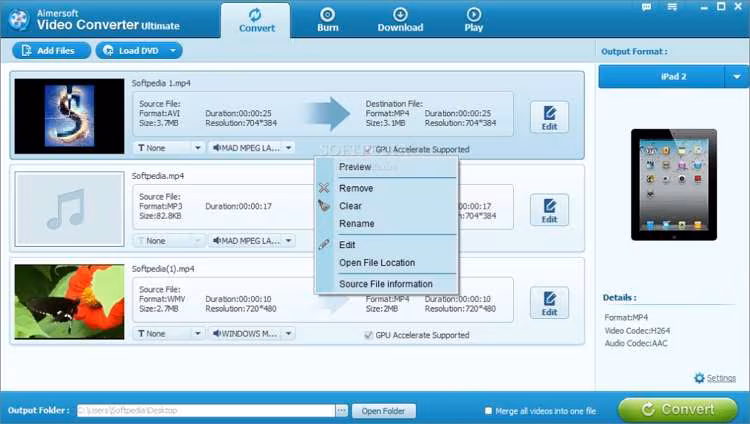Image resolution: width=750 pixels, height=424 pixels.
Task: Click the Audio Codec:AAC detail text
Action: (x=636, y=343)
